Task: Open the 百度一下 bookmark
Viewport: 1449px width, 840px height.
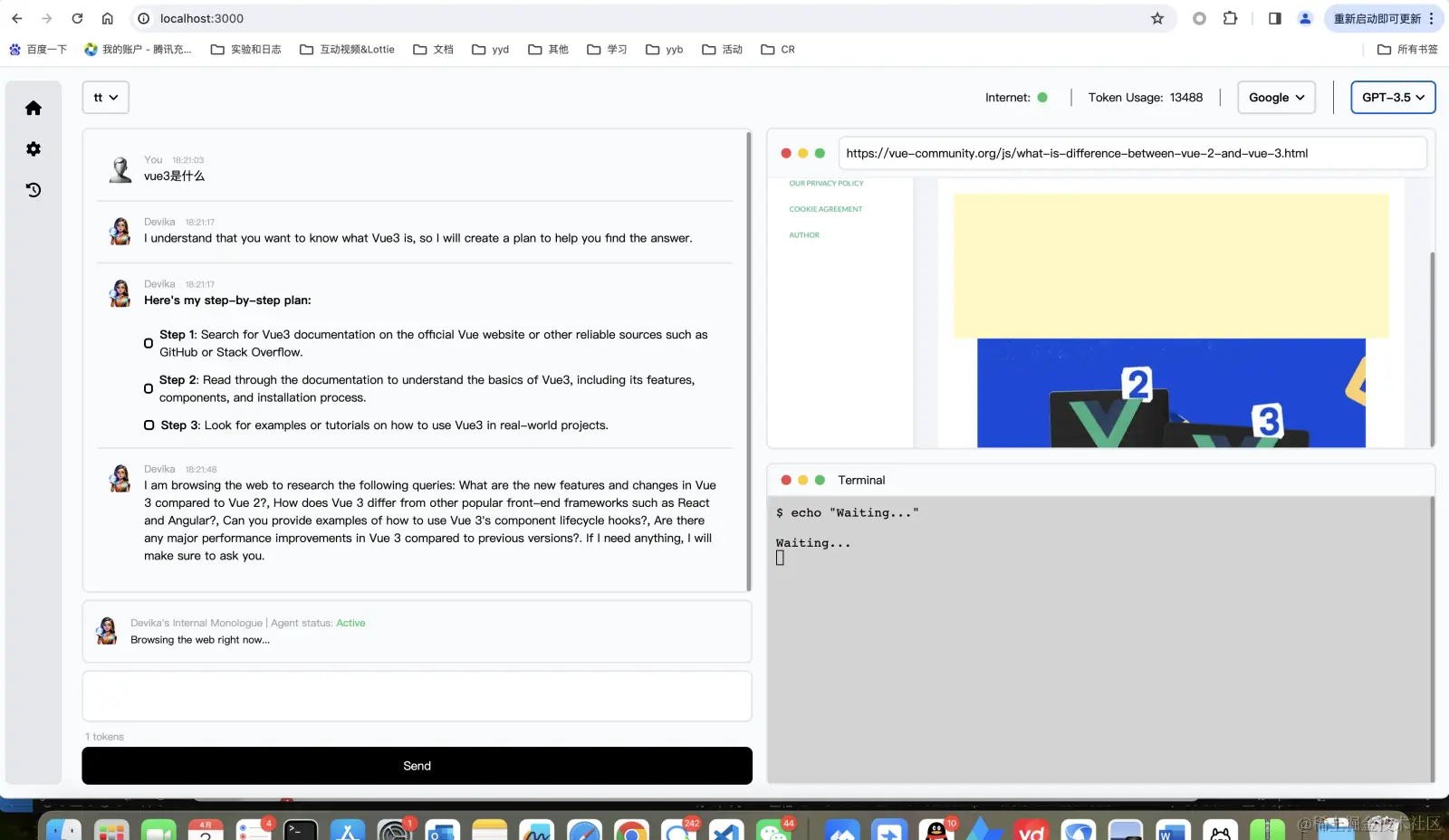Action: click(38, 49)
